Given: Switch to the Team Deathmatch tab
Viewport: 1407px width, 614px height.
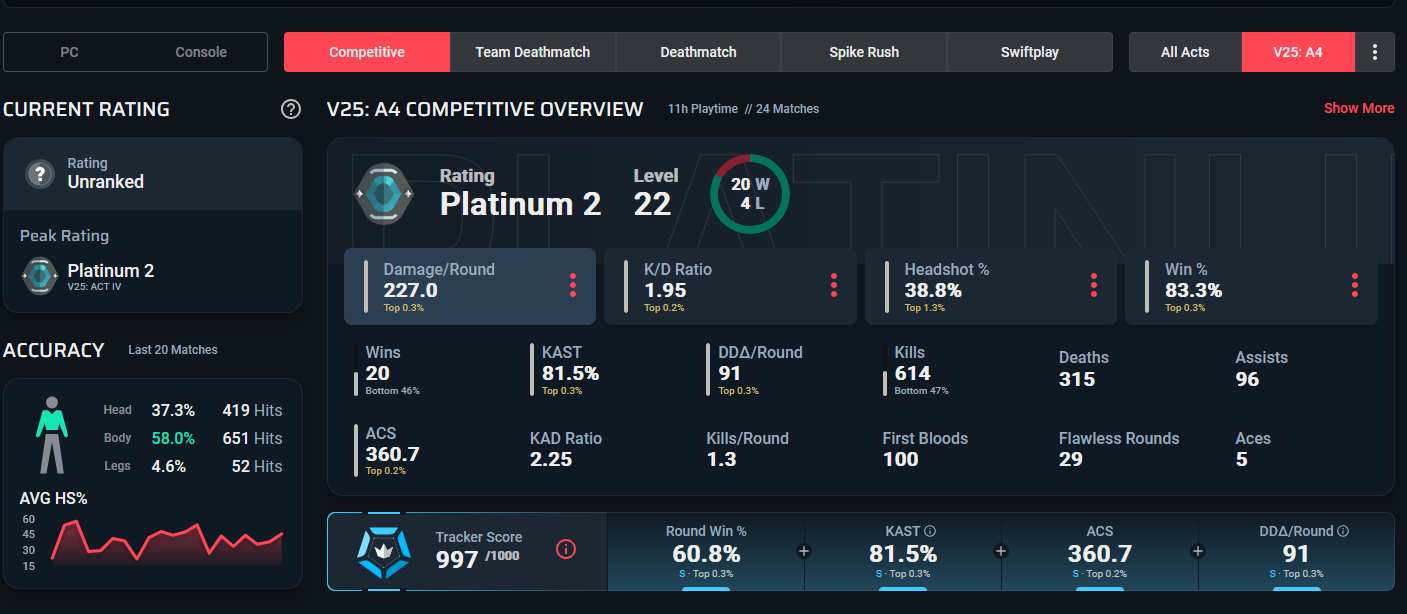Looking at the screenshot, I should tap(532, 51).
